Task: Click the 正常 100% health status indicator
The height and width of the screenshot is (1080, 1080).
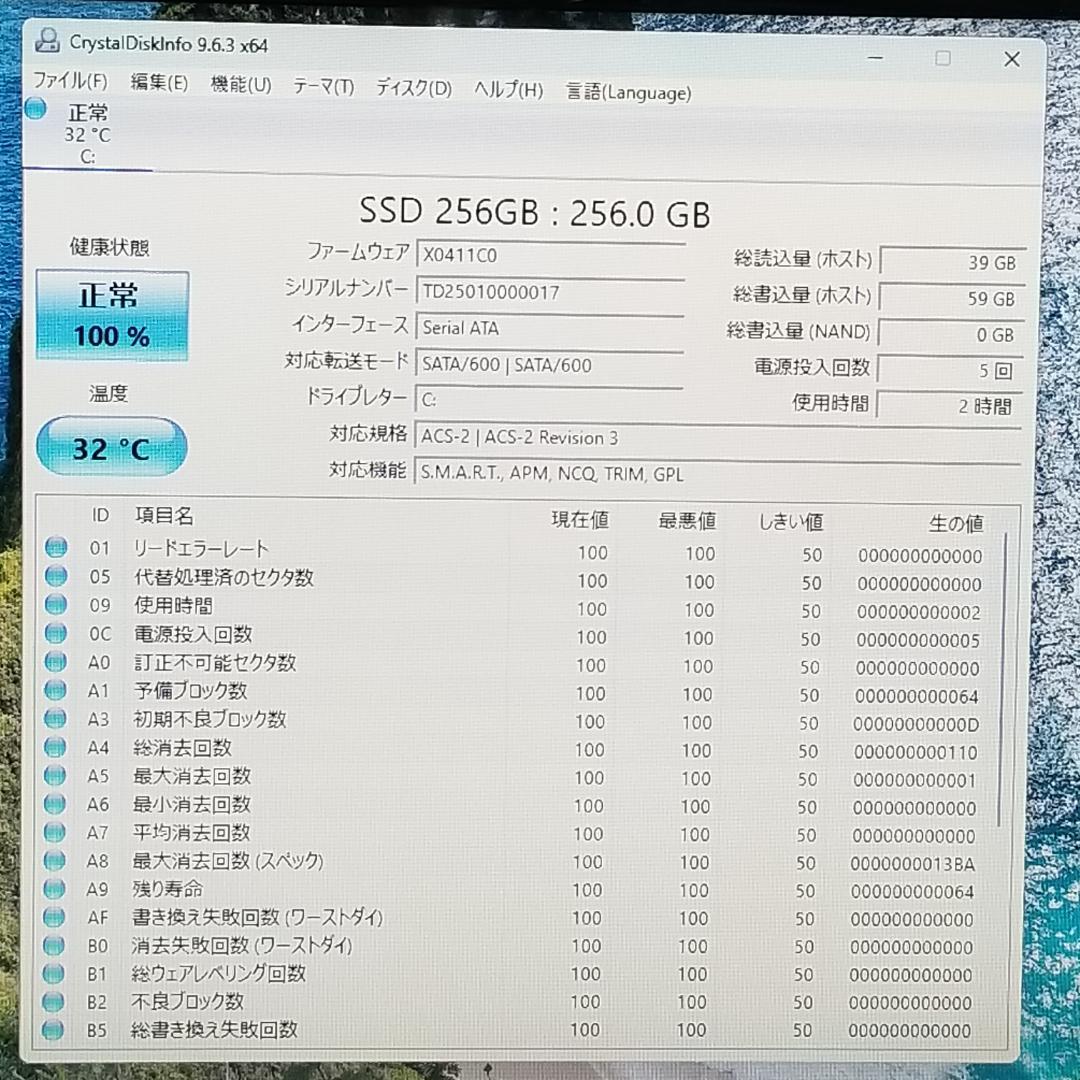Action: pos(111,312)
